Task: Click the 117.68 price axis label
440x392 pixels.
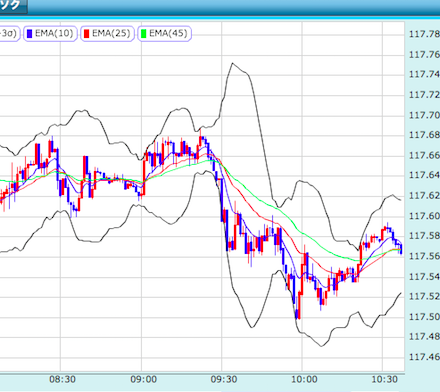Action: coord(424,135)
